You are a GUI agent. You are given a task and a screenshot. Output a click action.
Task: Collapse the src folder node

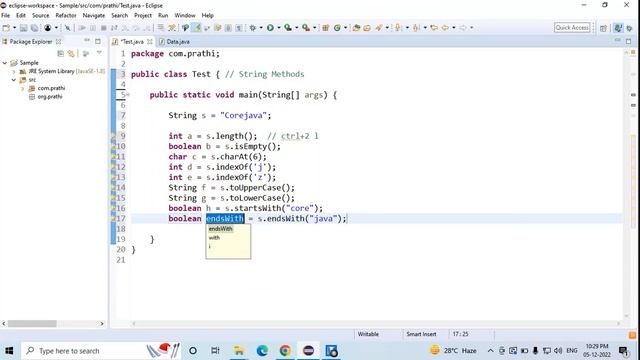click(13, 80)
